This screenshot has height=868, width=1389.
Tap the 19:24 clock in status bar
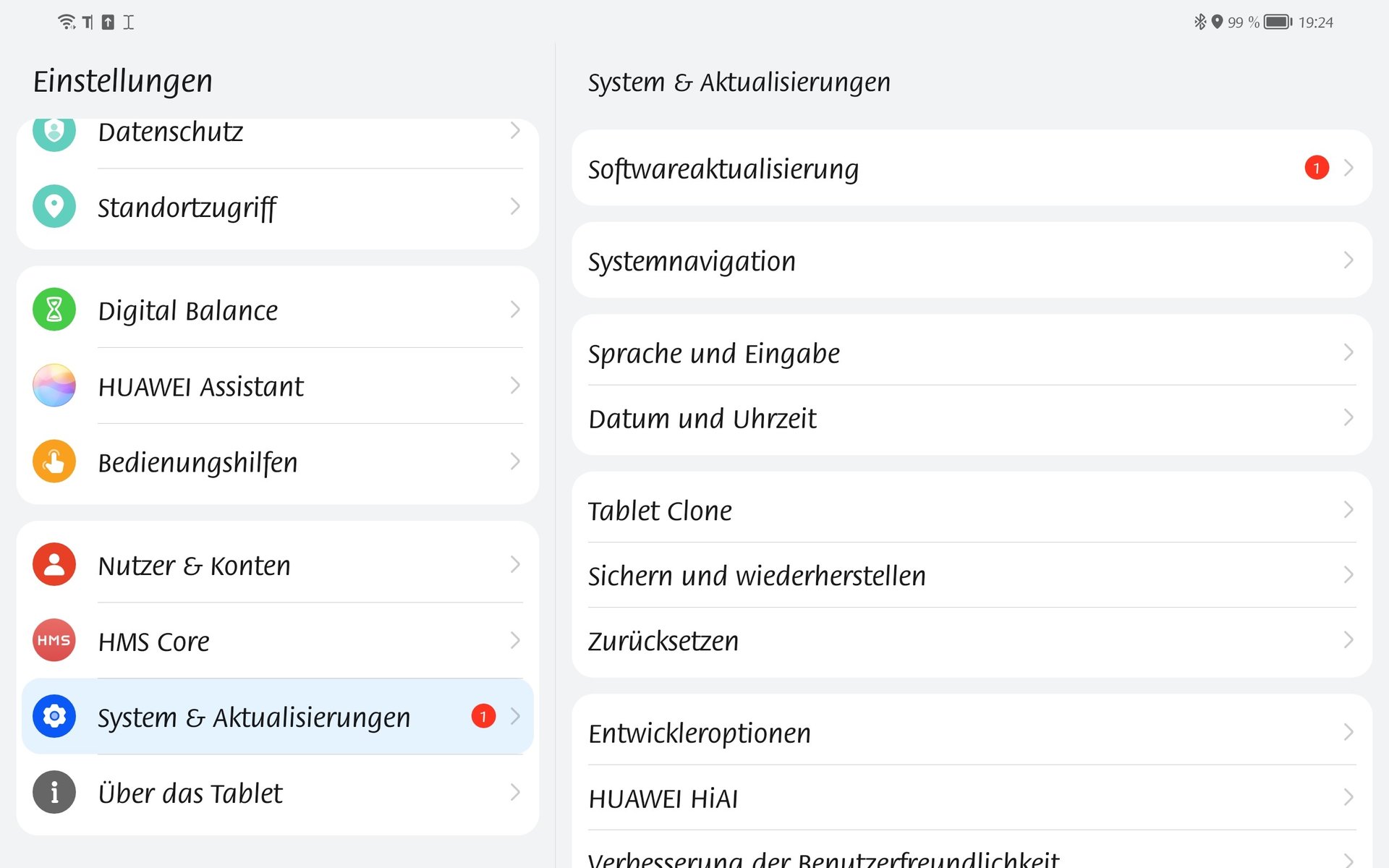click(1315, 22)
